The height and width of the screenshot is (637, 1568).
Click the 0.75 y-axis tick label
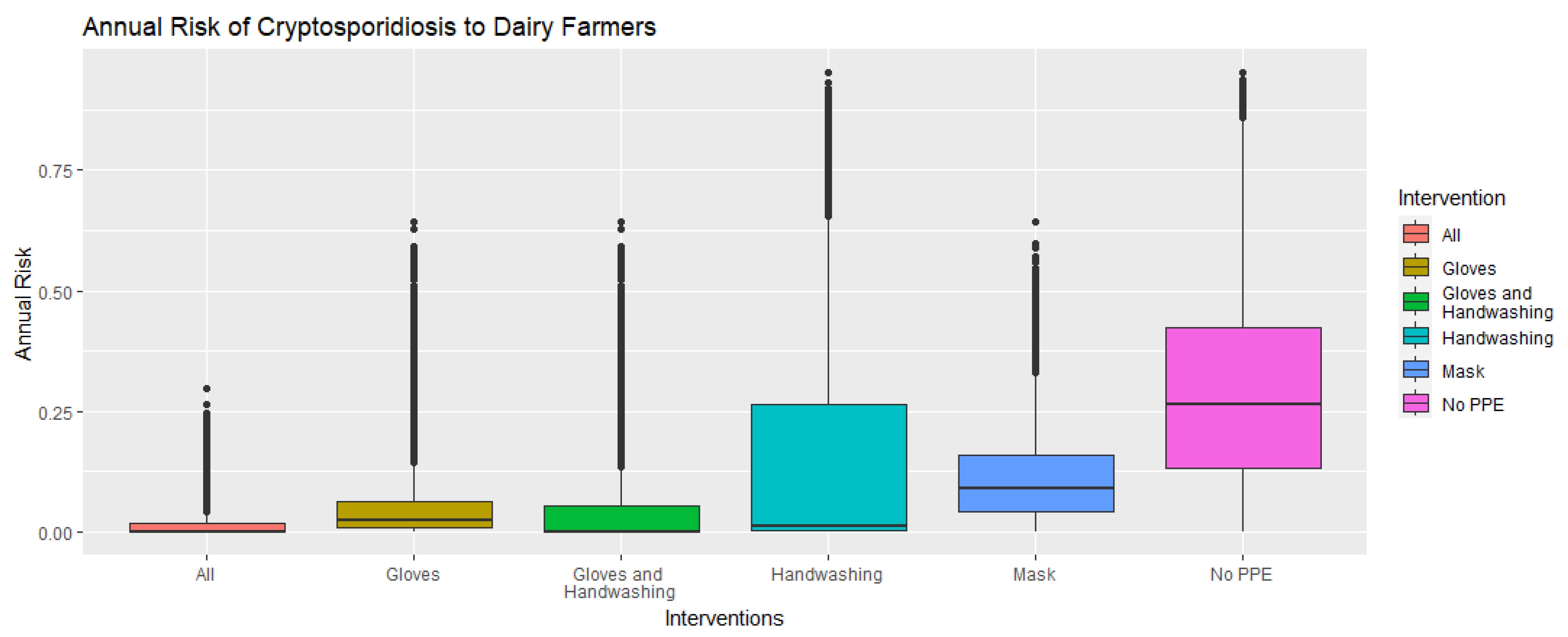[55, 171]
